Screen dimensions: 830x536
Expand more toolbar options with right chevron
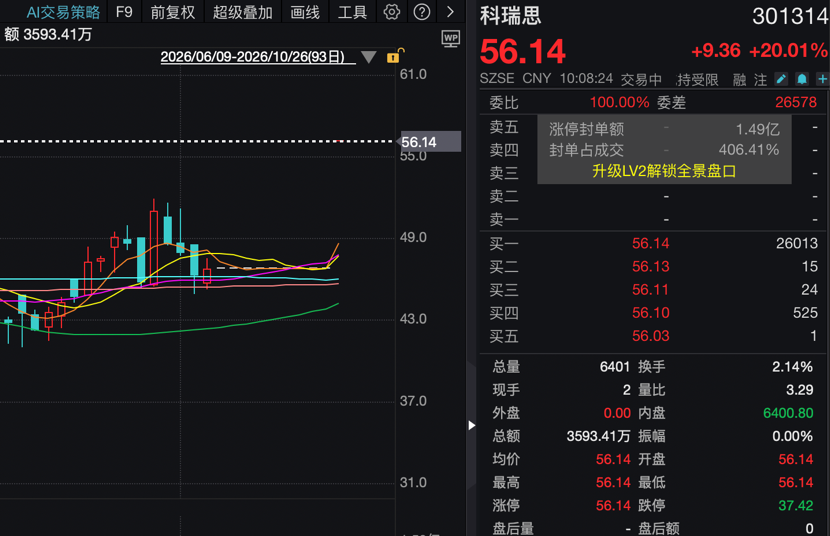point(450,12)
